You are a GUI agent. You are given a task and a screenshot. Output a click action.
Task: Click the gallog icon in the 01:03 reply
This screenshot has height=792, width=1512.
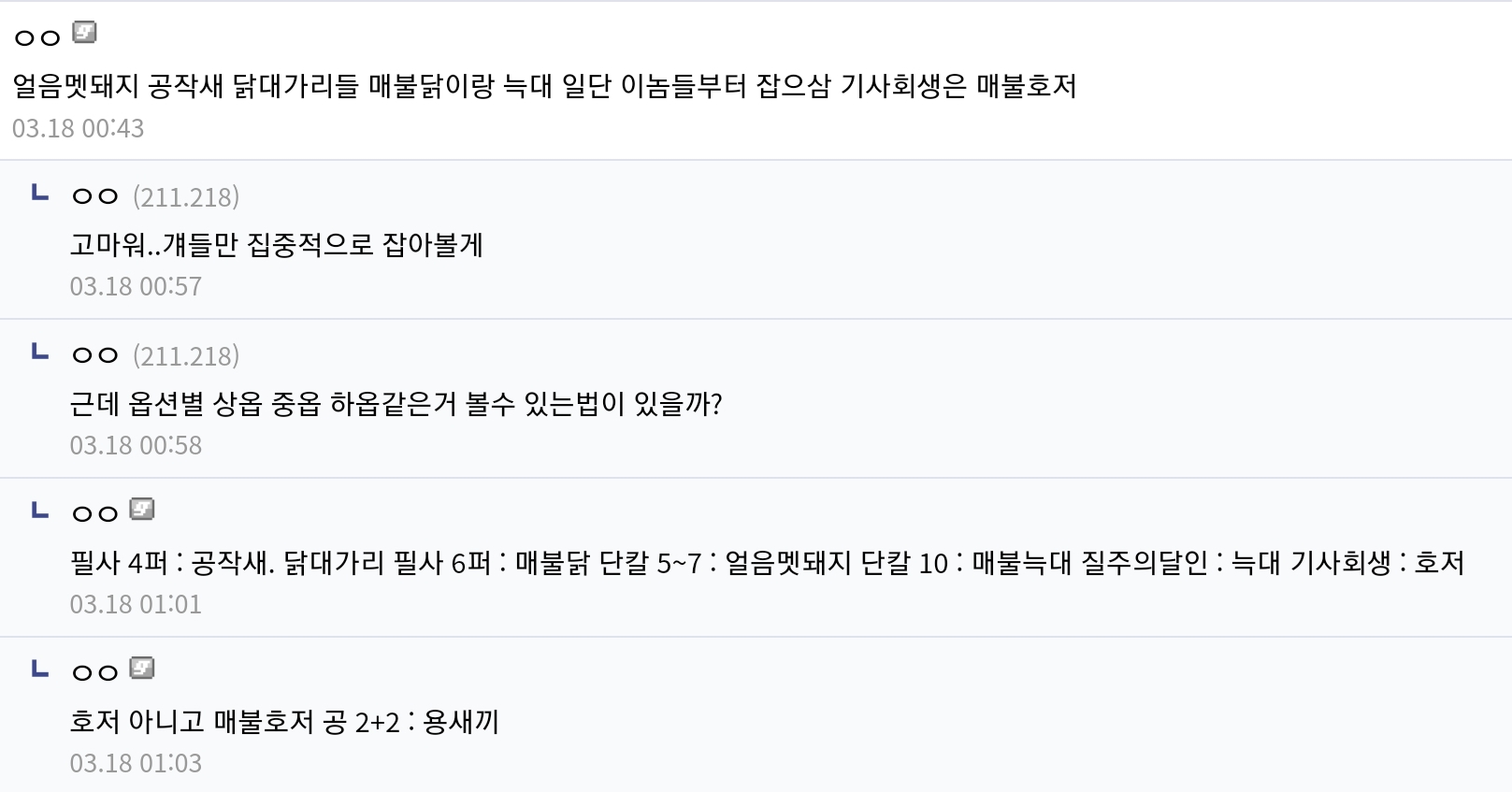click(x=142, y=669)
